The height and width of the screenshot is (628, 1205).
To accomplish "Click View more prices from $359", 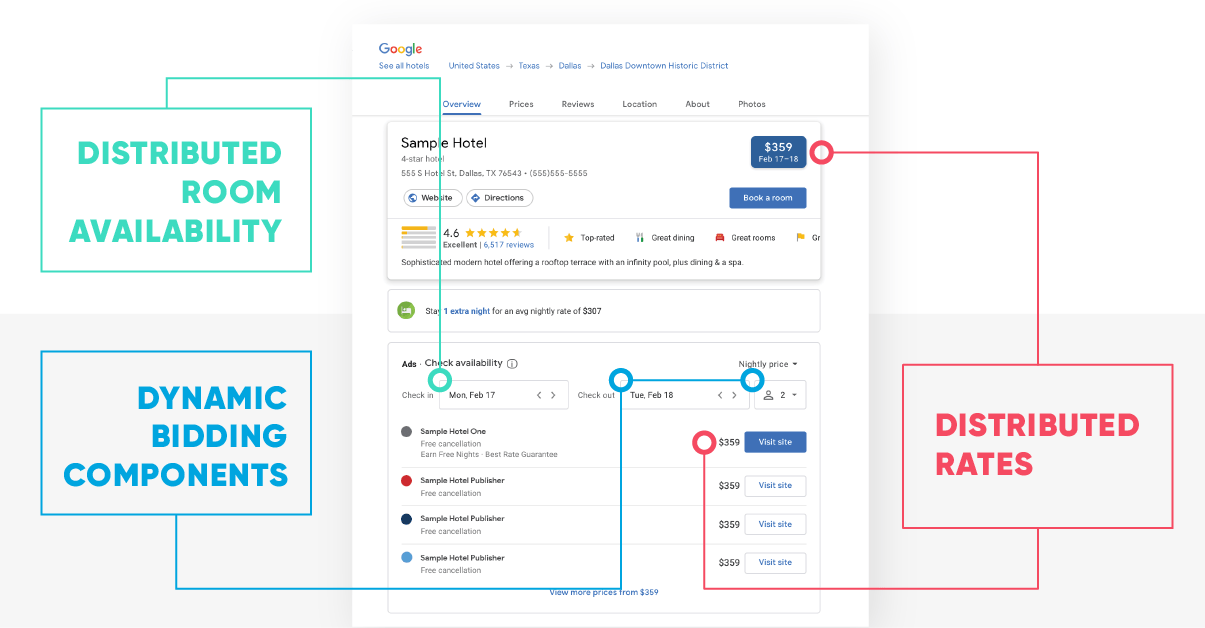I will pyautogui.click(x=604, y=592).
